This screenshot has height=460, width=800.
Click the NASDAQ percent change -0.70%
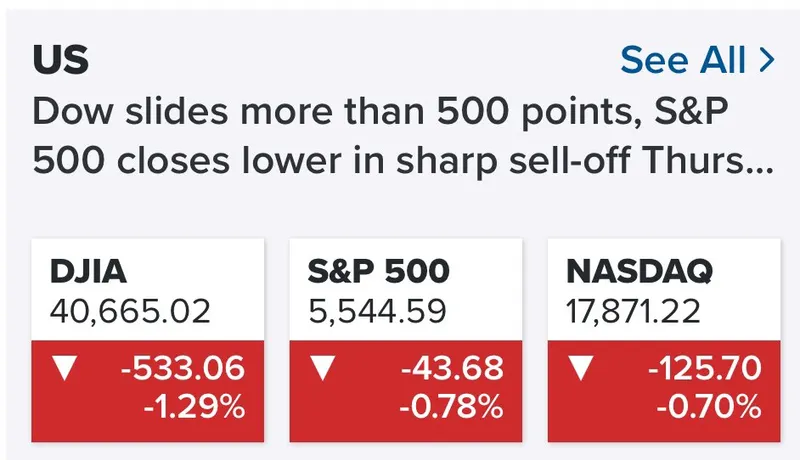[709, 409]
